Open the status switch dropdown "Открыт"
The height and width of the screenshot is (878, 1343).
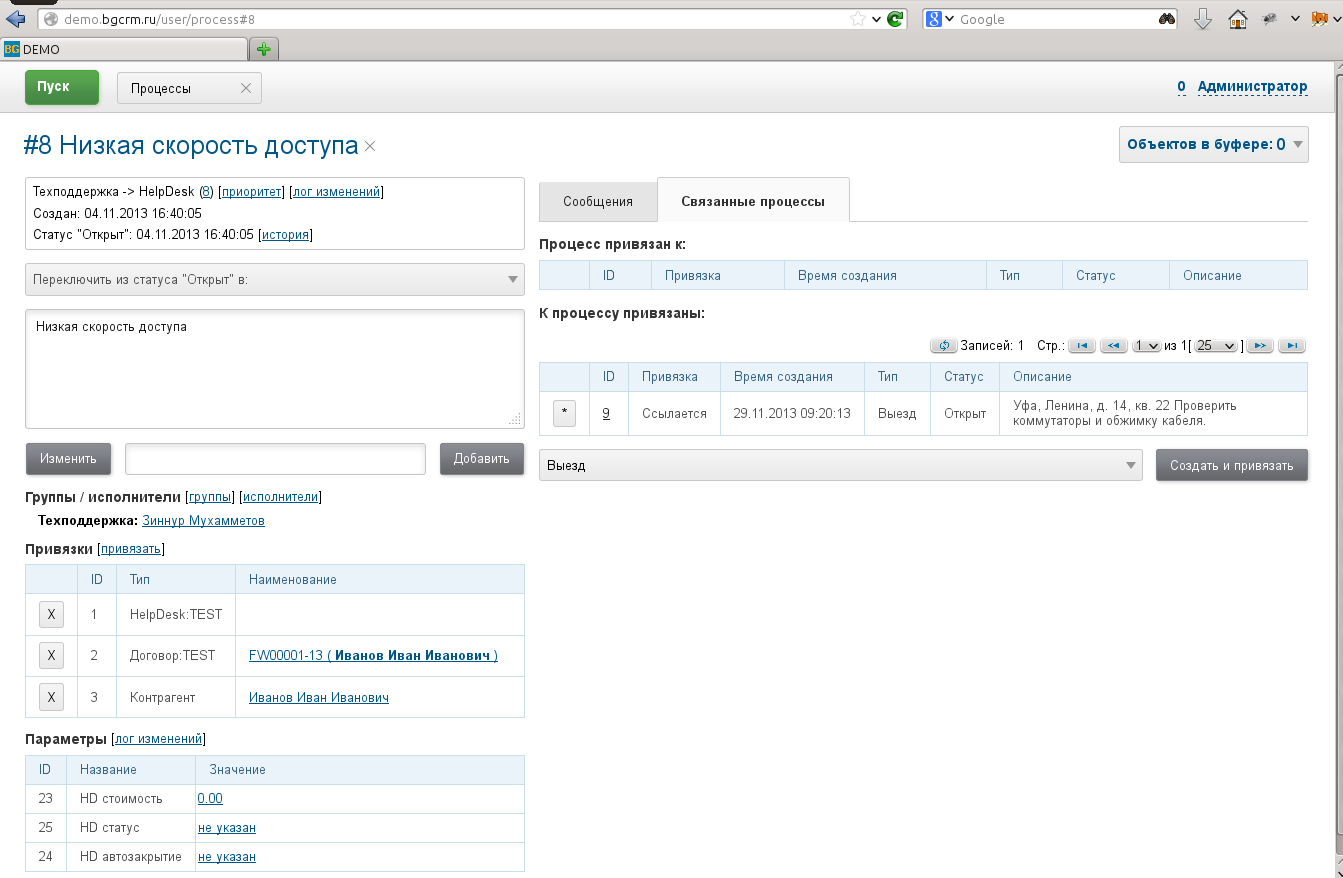coord(274,280)
